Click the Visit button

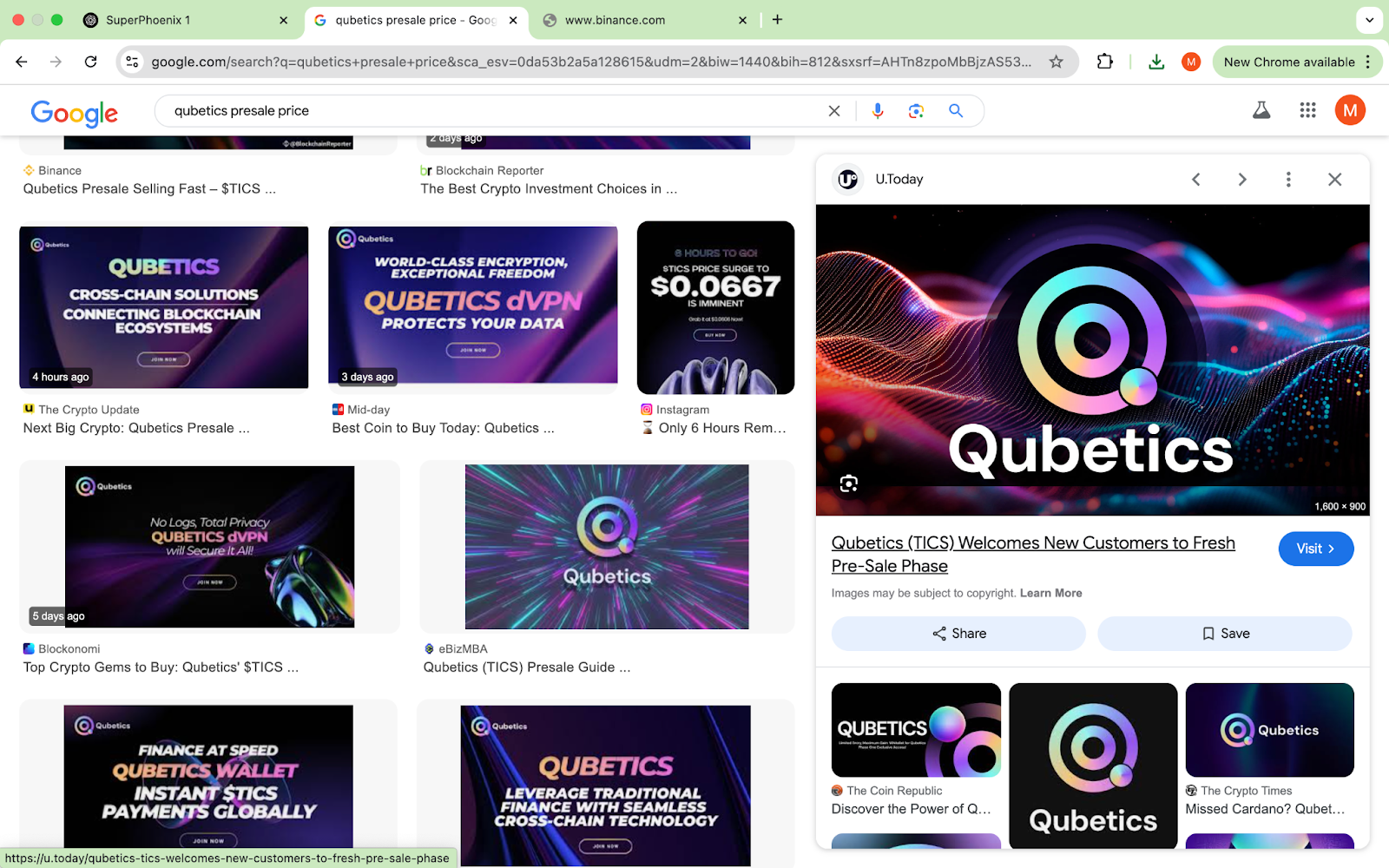[1315, 549]
